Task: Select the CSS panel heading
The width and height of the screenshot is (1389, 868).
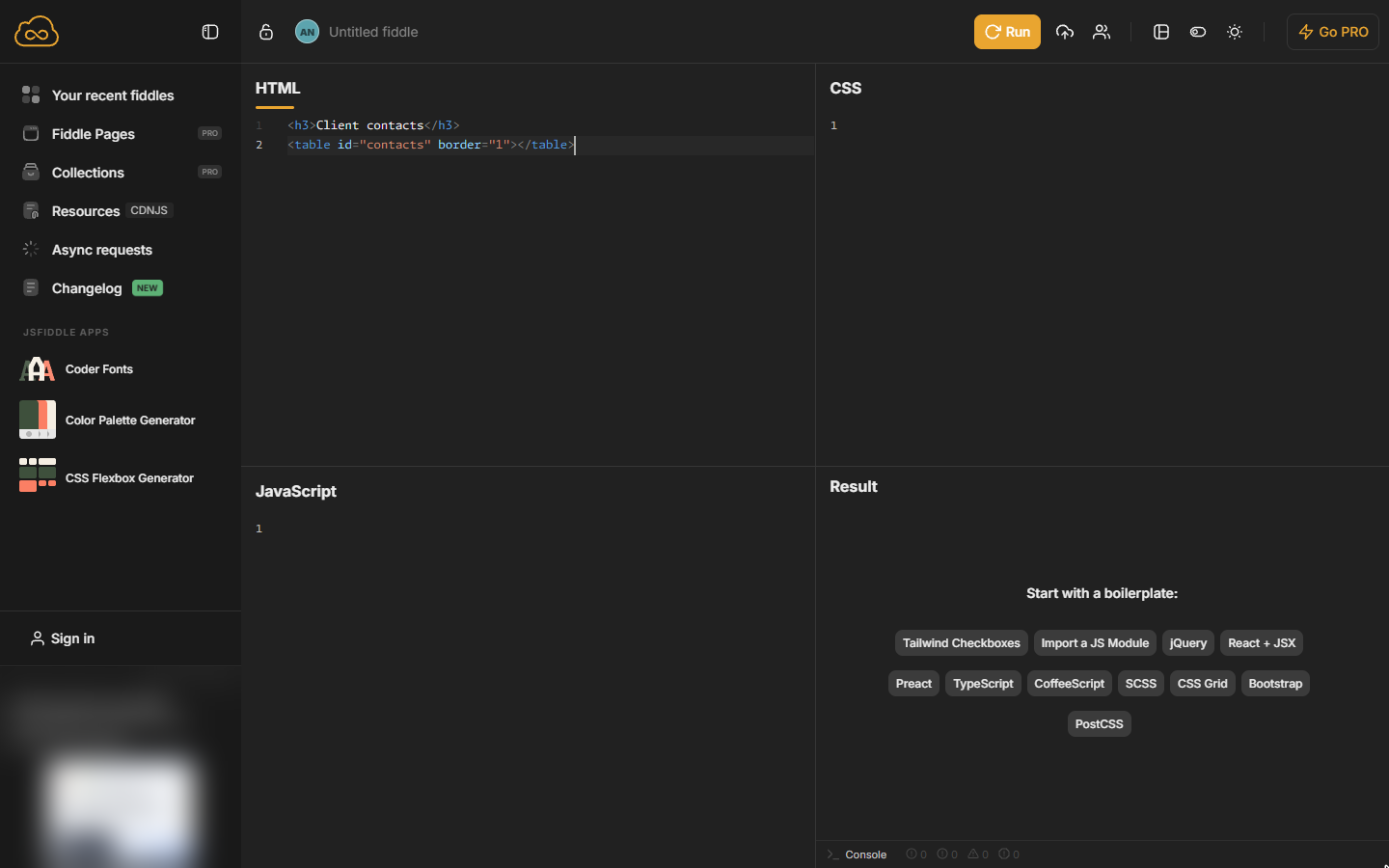Action: click(845, 88)
